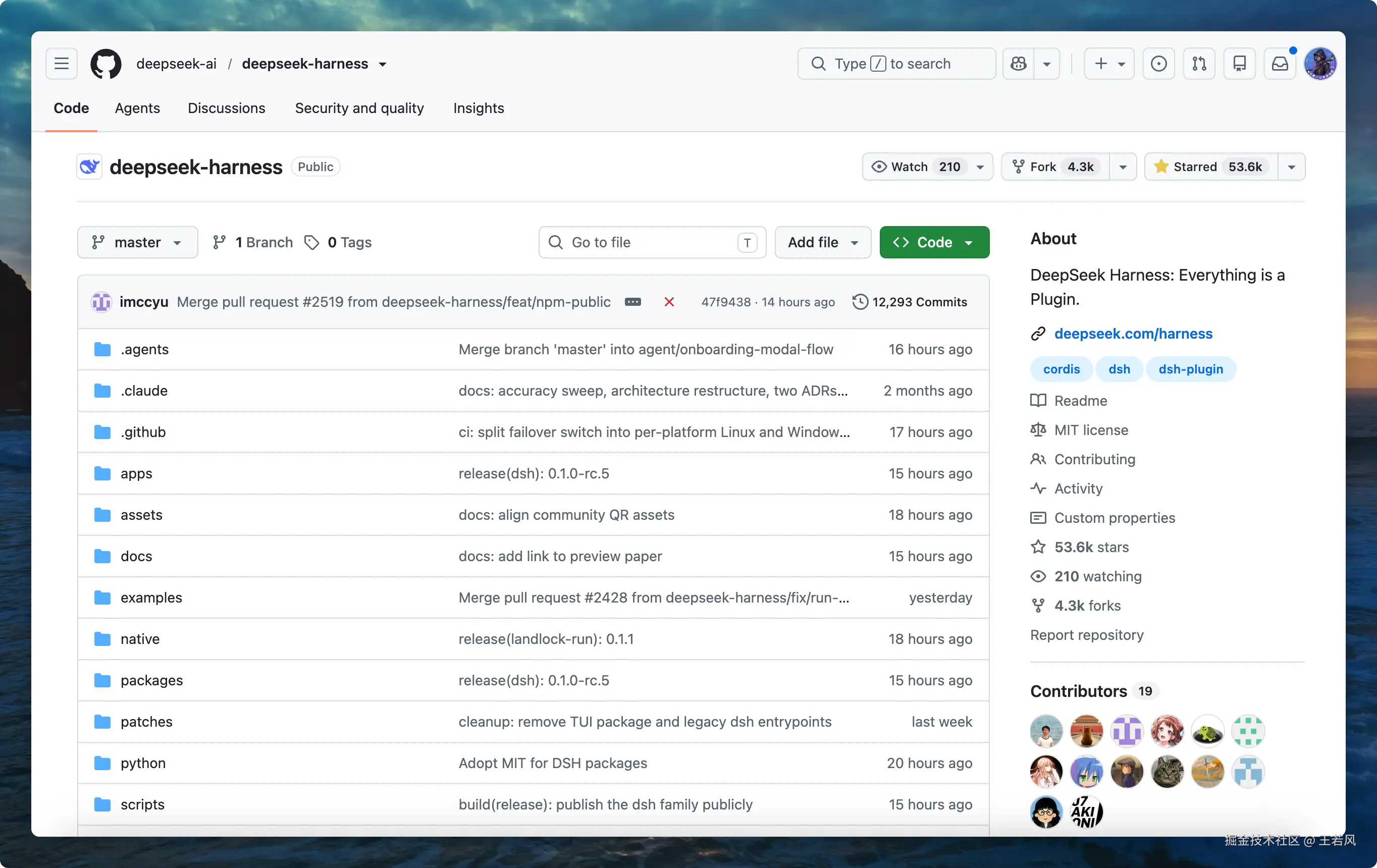Click the 12,293 Commits history link
This screenshot has height=868, width=1377.
(x=909, y=302)
